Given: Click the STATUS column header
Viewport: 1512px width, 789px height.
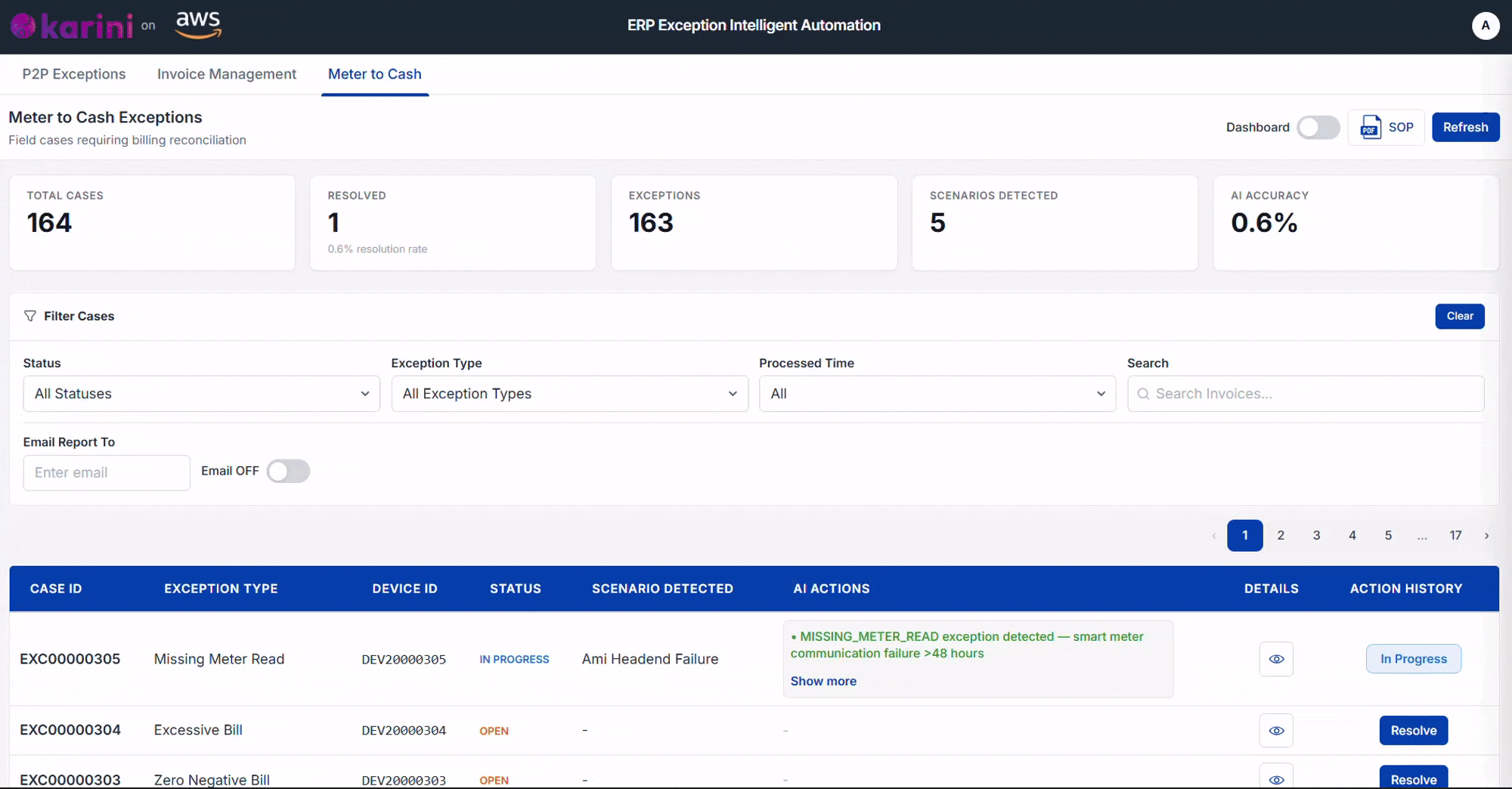Looking at the screenshot, I should pyautogui.click(x=516, y=589).
